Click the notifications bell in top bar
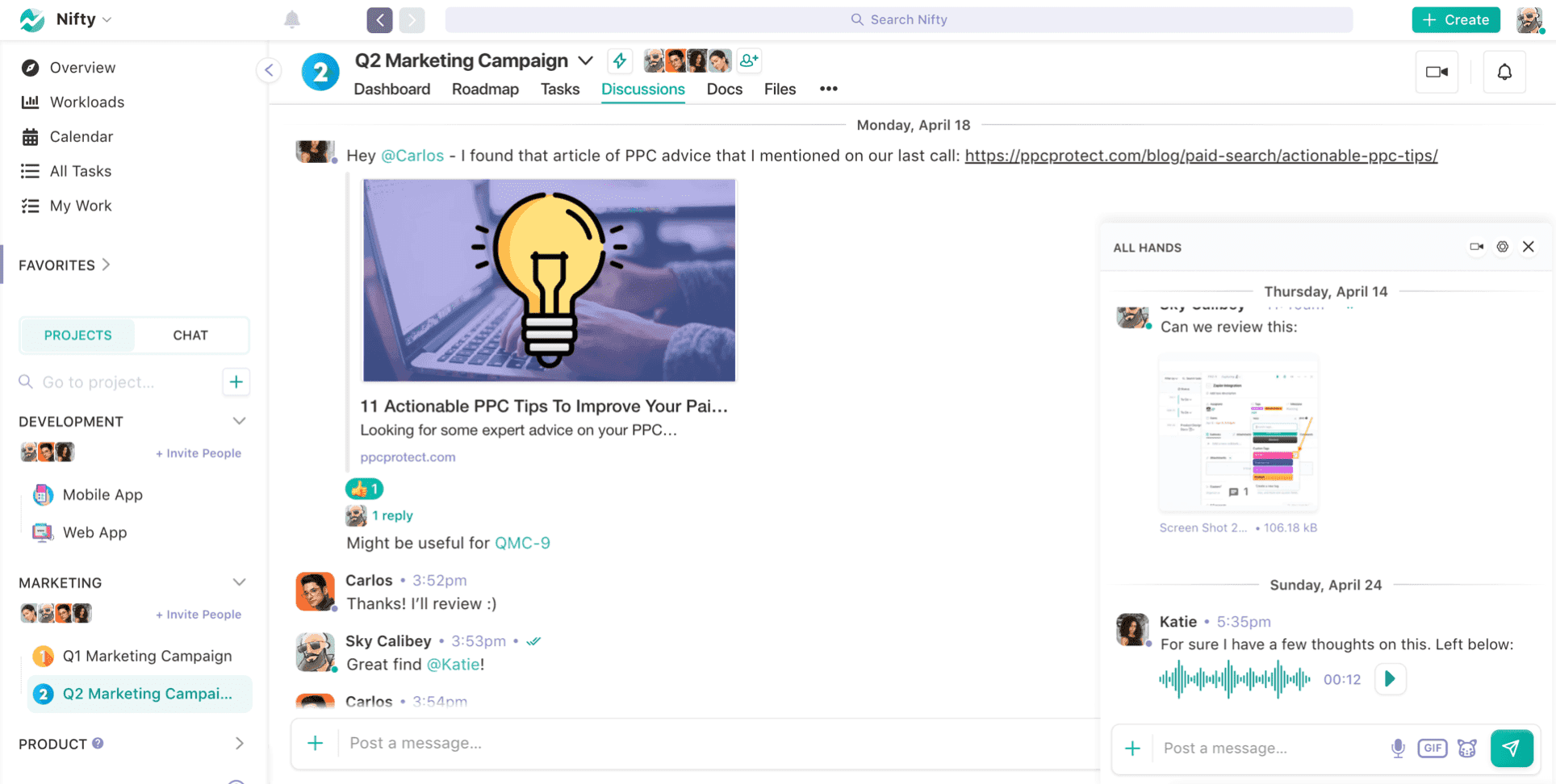 [x=292, y=20]
